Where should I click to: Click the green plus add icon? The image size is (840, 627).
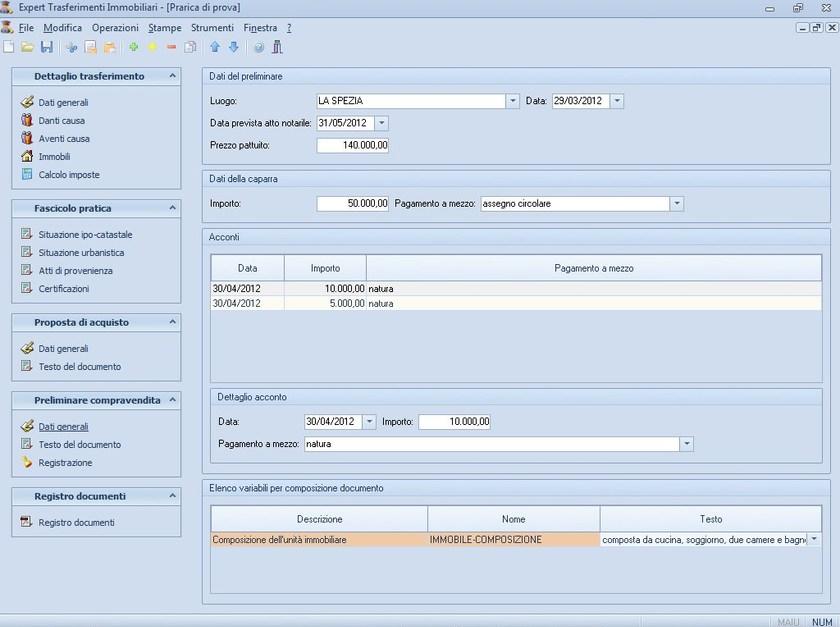[x=134, y=47]
